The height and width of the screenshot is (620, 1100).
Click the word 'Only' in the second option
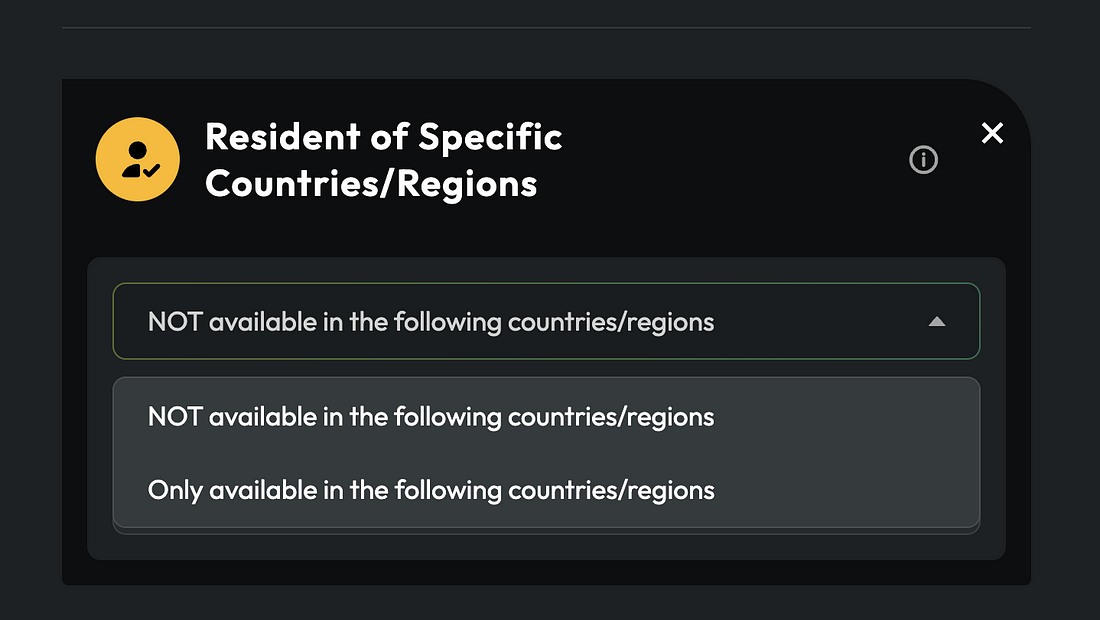click(171, 490)
